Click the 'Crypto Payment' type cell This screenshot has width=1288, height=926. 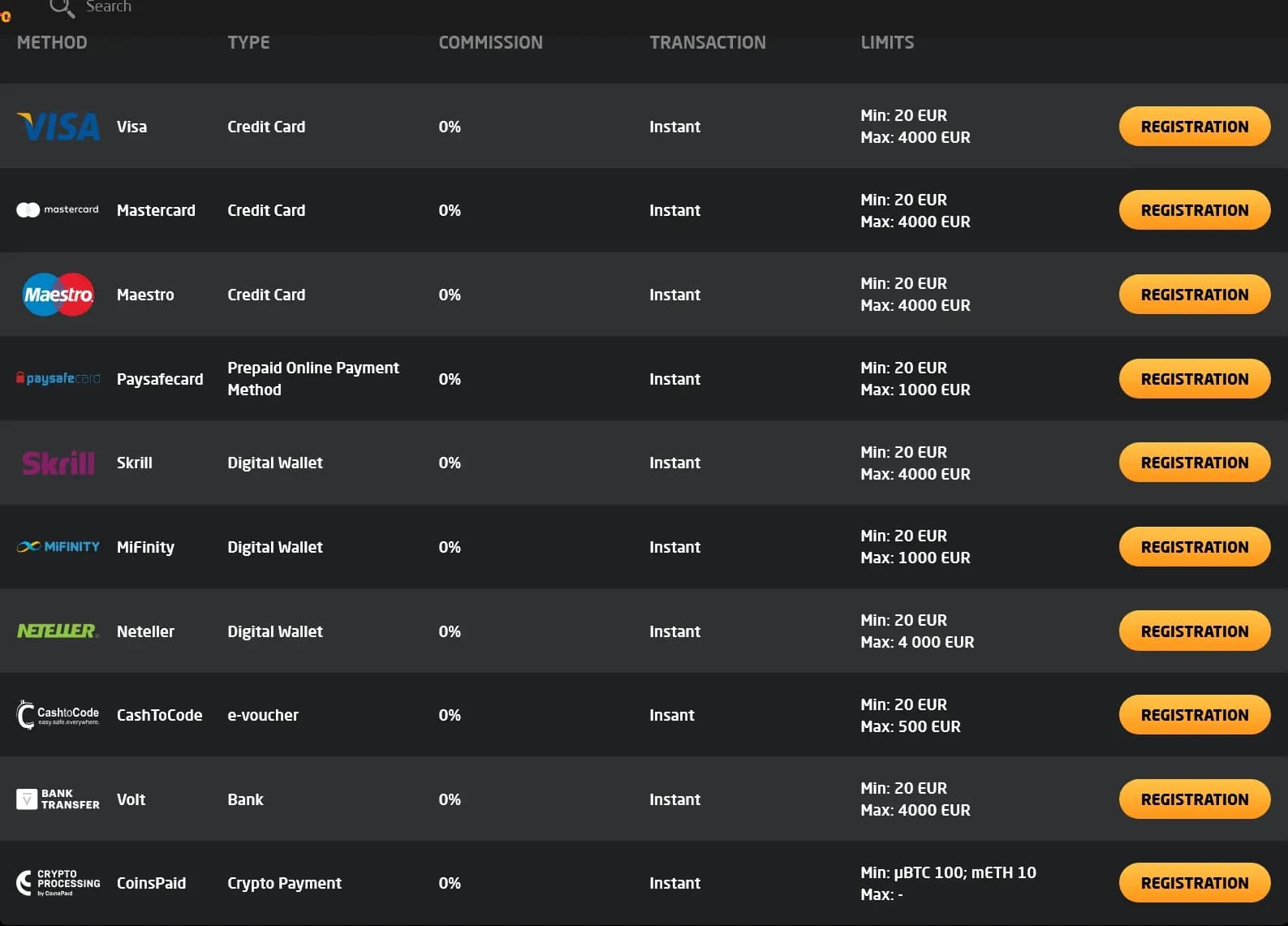(284, 883)
